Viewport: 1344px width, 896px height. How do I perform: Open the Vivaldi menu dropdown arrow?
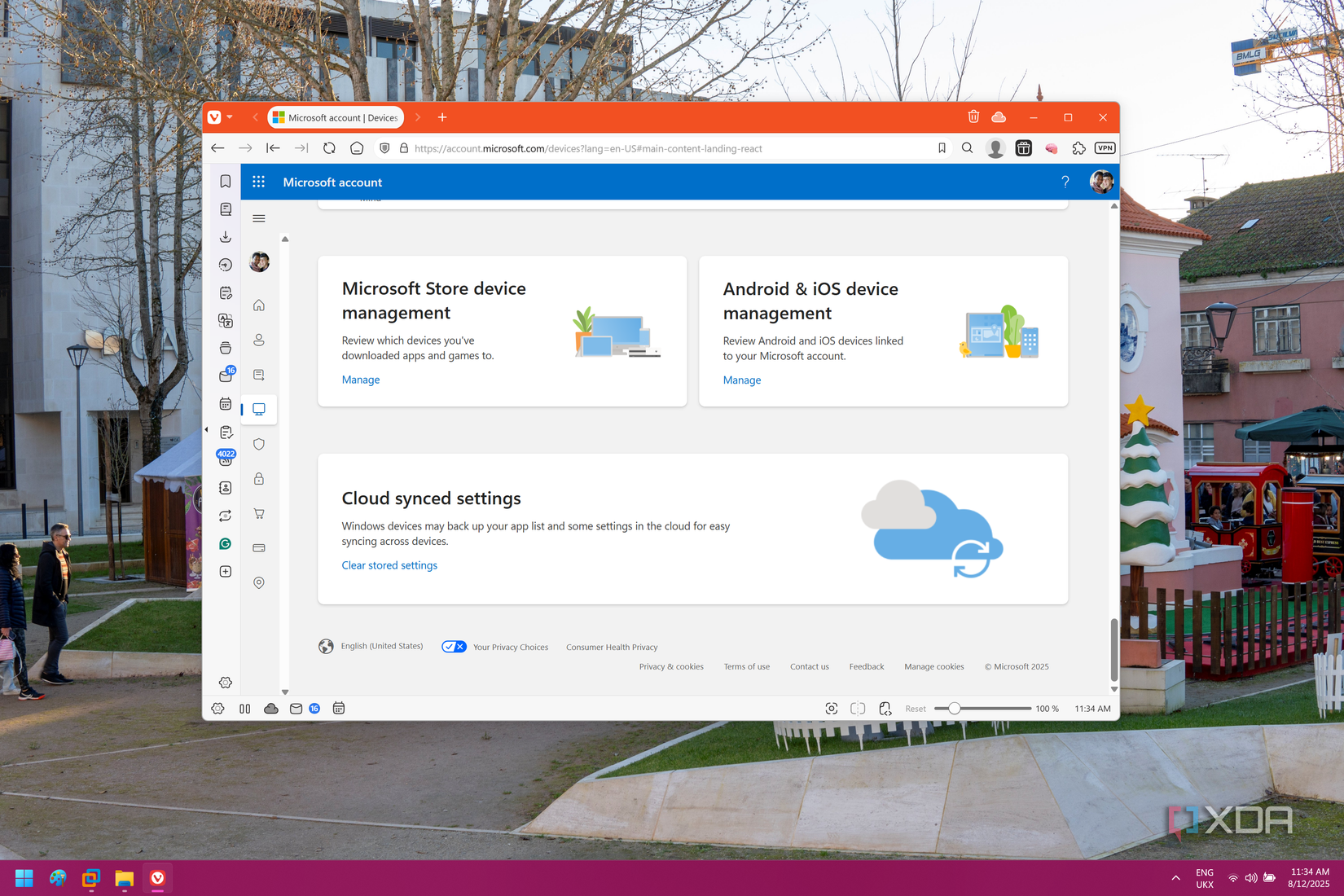click(230, 116)
